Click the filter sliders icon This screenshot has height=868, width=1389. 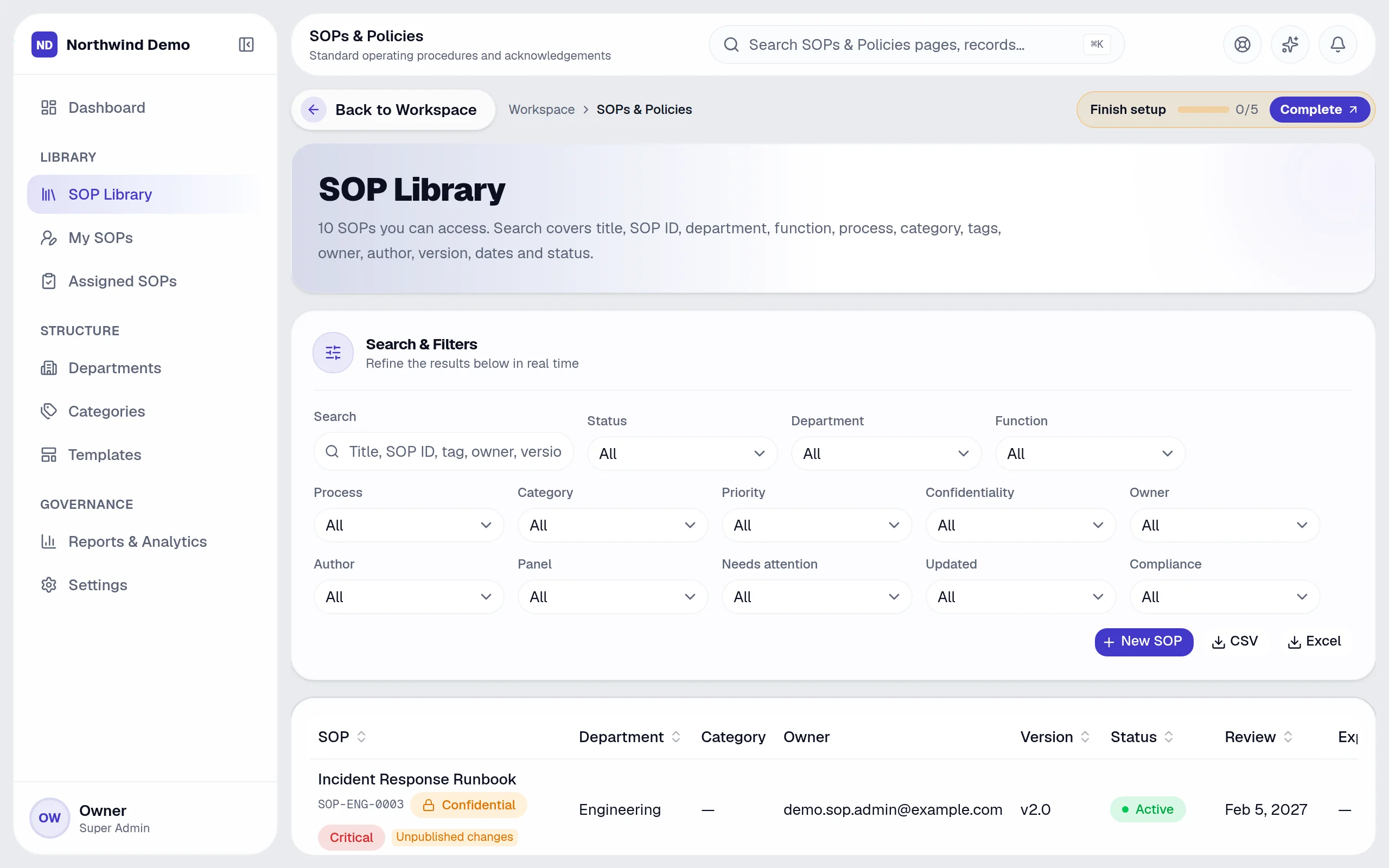[333, 353]
